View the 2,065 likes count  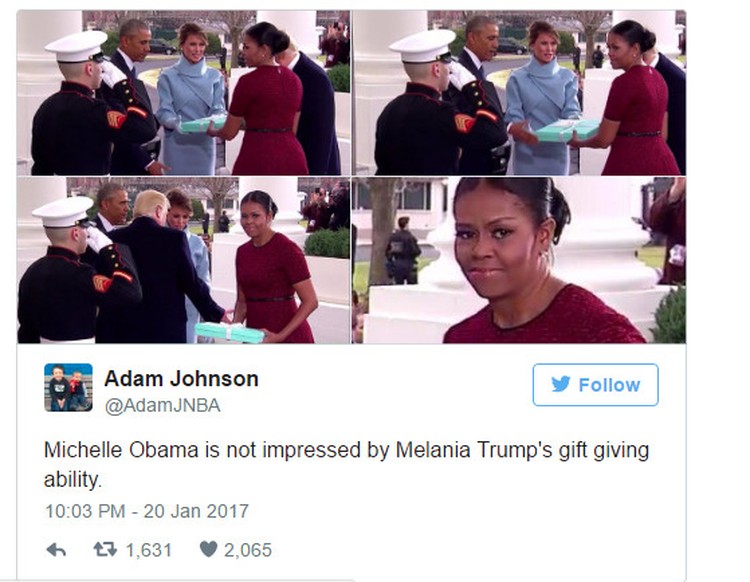pyautogui.click(x=248, y=550)
